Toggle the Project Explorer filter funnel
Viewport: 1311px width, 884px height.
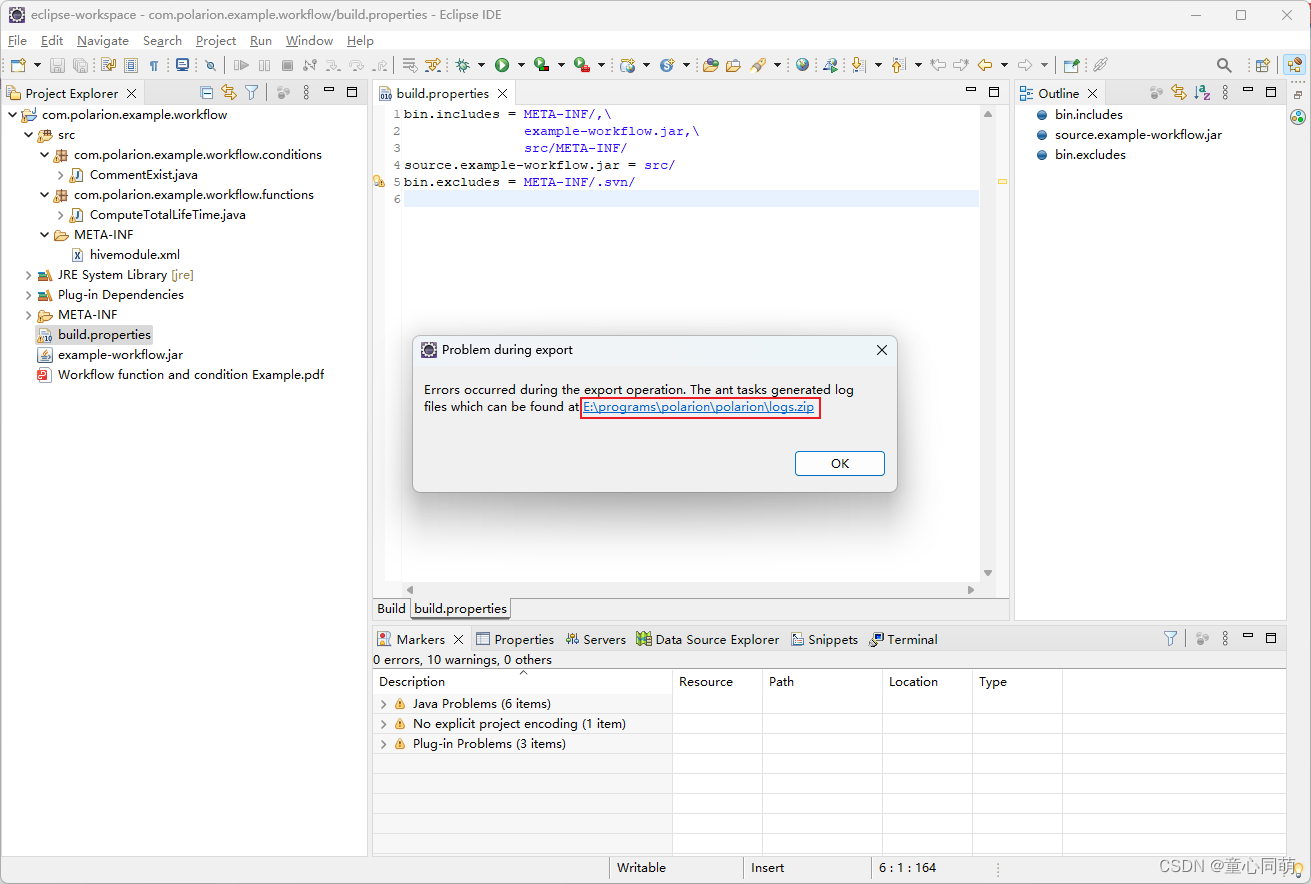pyautogui.click(x=252, y=92)
